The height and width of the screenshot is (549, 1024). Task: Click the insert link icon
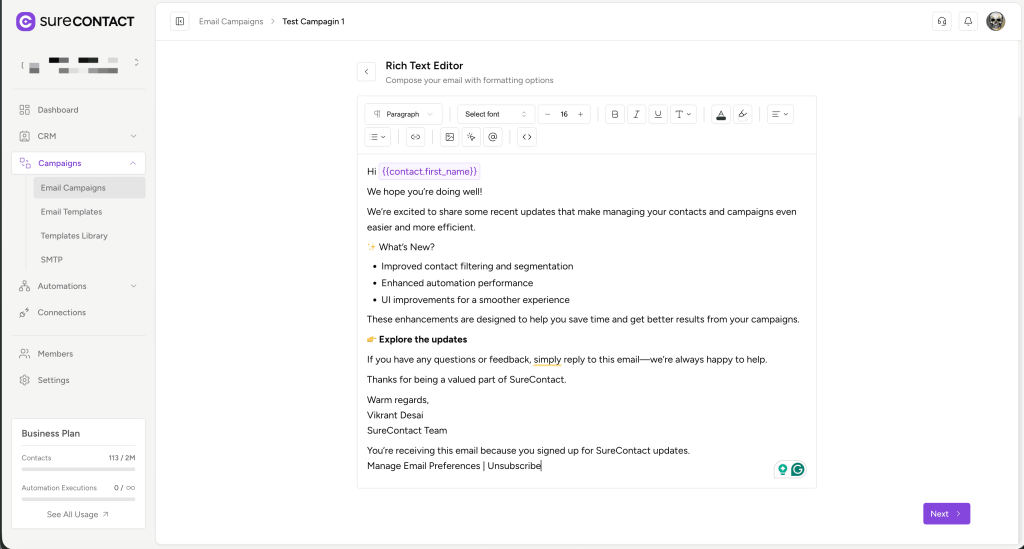(x=415, y=137)
